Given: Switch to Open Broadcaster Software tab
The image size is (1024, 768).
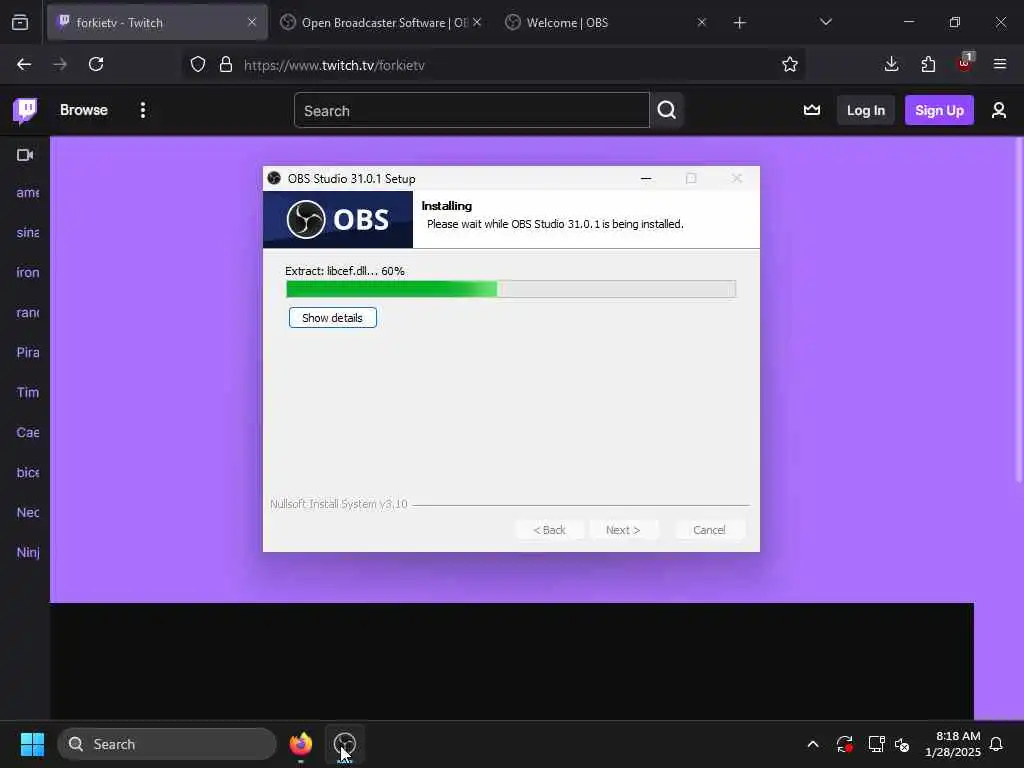Looking at the screenshot, I should [x=384, y=23].
